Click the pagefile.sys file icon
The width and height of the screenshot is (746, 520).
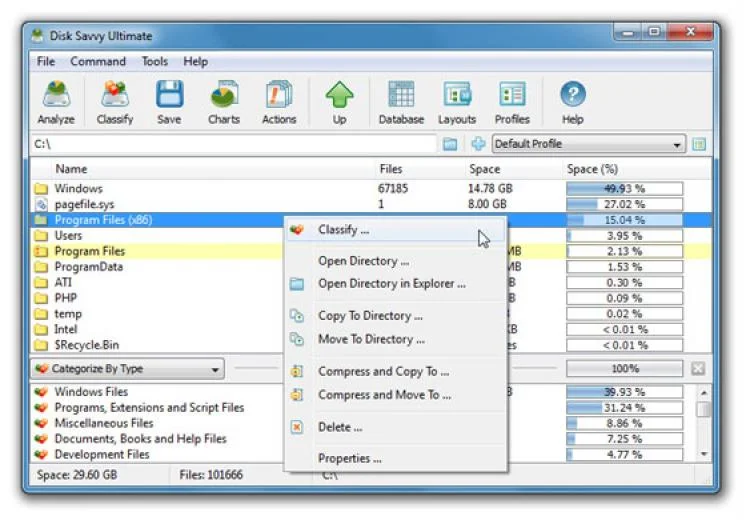coord(41,205)
